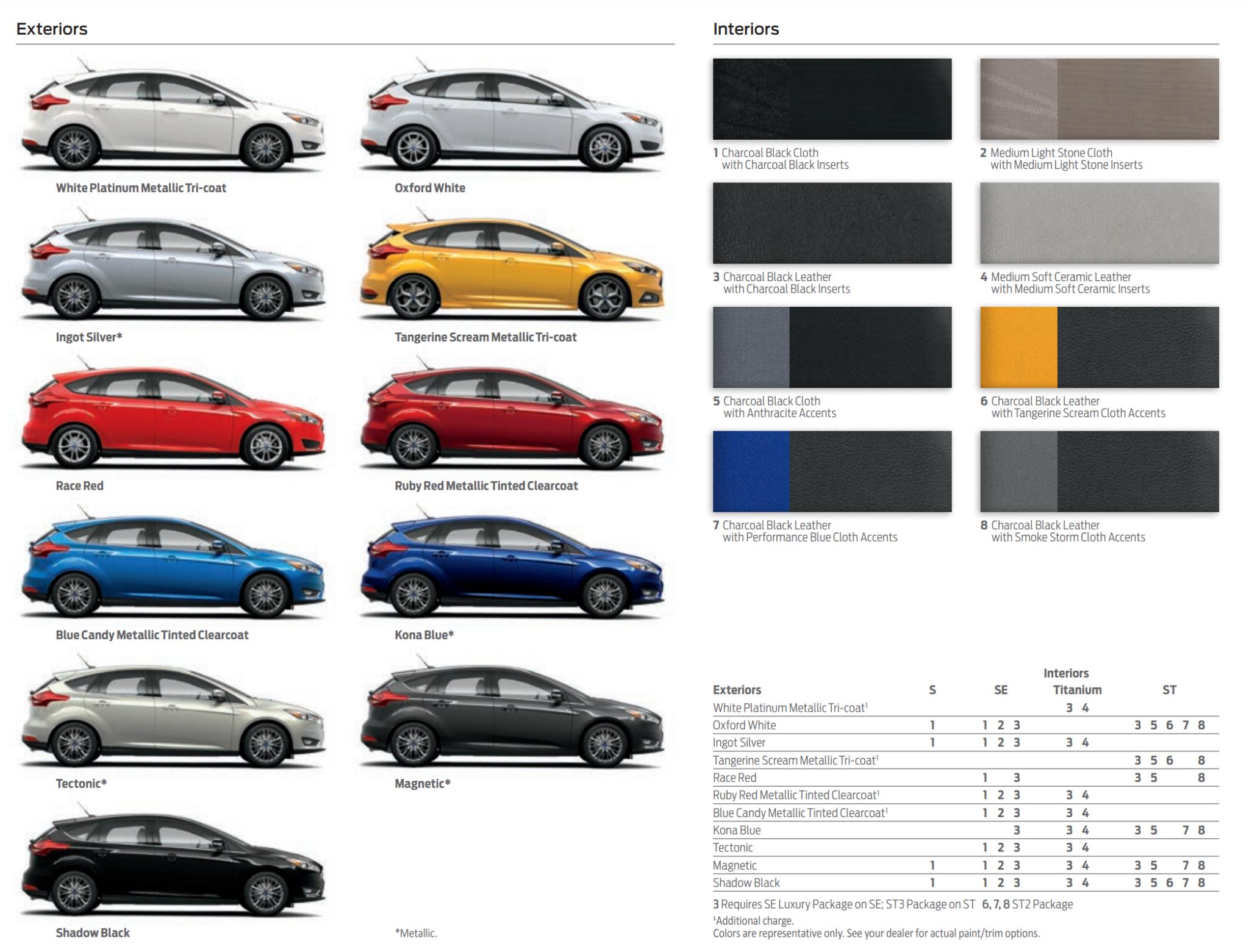Choose swatch 6 with Tangerine Scream accents
Viewport: 1249px width, 952px height.
click(x=1100, y=347)
